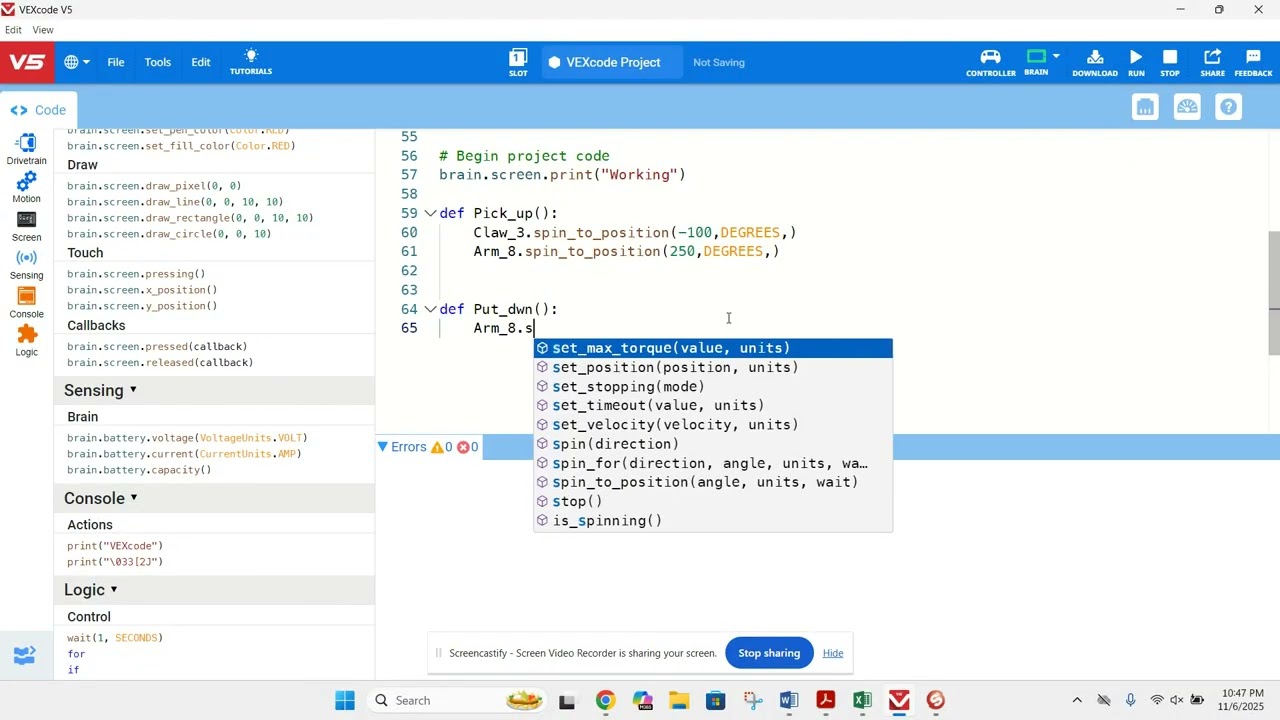
Task: Open the Windows Start menu
Action: [345, 700]
